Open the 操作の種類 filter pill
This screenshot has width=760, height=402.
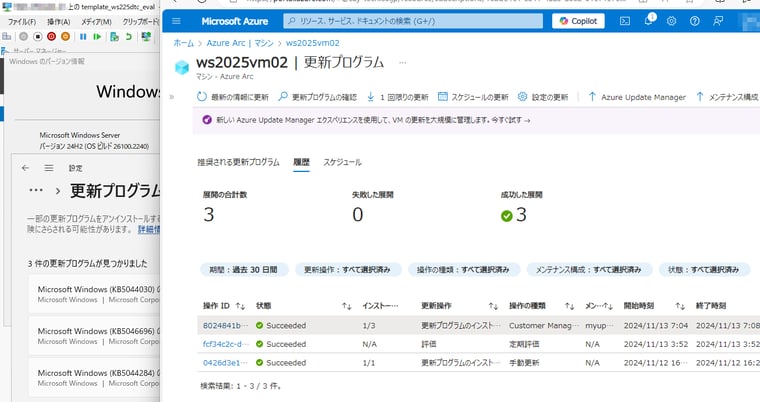point(463,270)
